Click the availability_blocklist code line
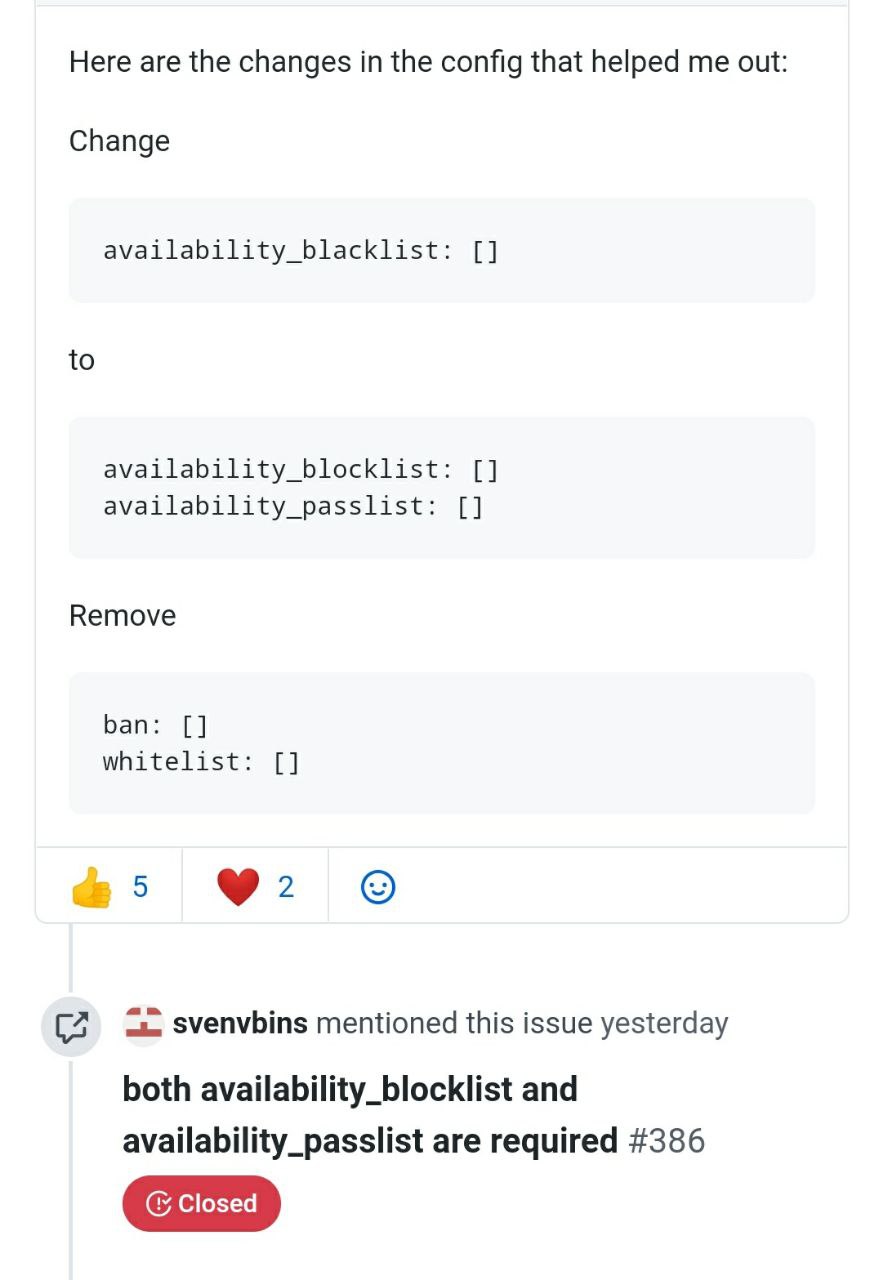This screenshot has height=1280, width=882. (301, 469)
